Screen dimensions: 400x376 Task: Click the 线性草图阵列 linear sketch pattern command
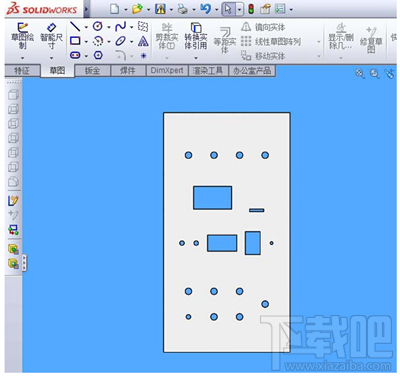click(271, 42)
